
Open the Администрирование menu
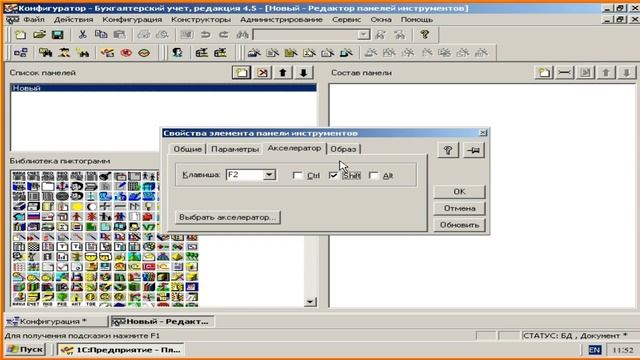click(281, 20)
